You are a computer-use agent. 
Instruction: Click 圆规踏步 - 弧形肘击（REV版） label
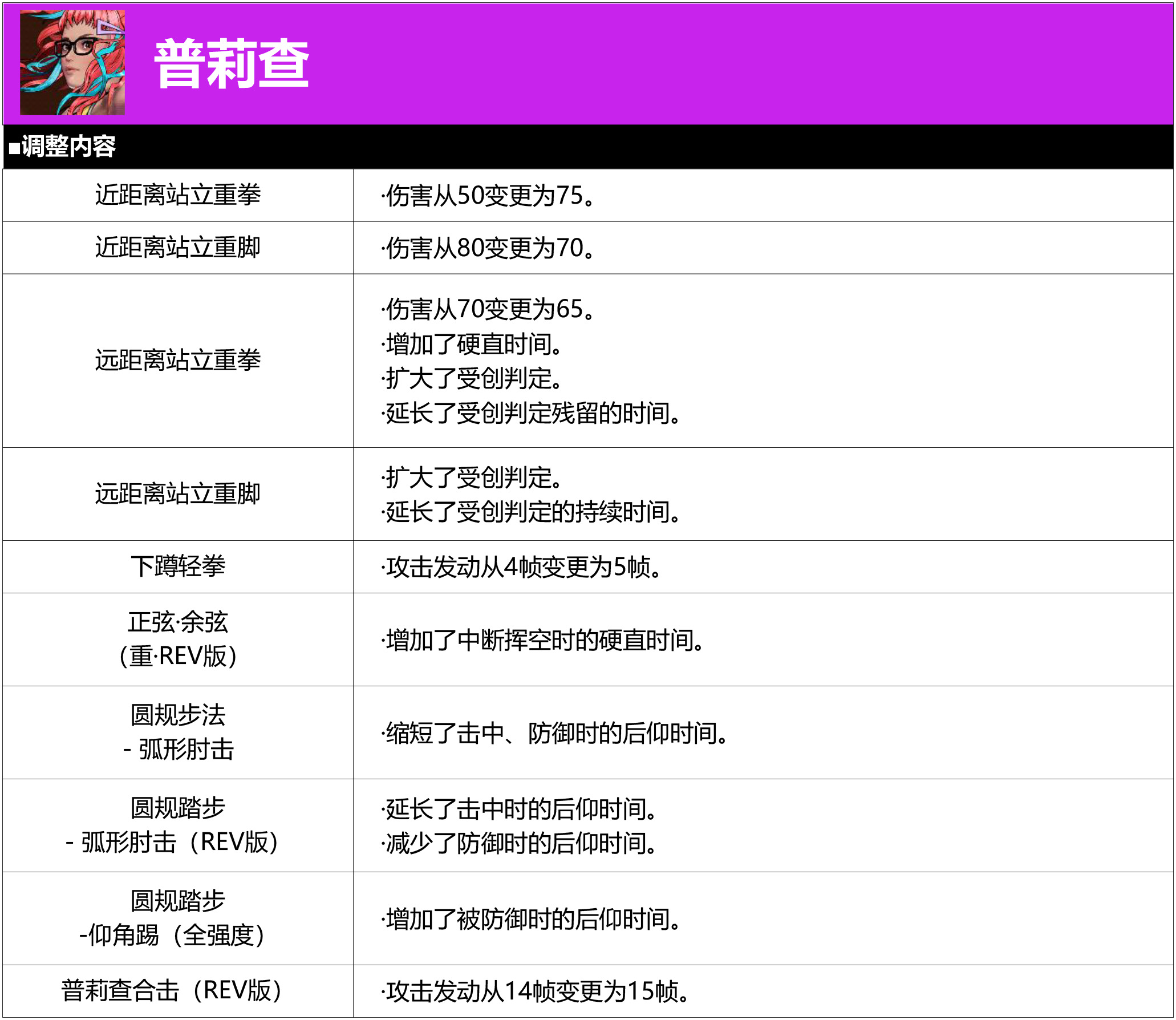tap(173, 825)
